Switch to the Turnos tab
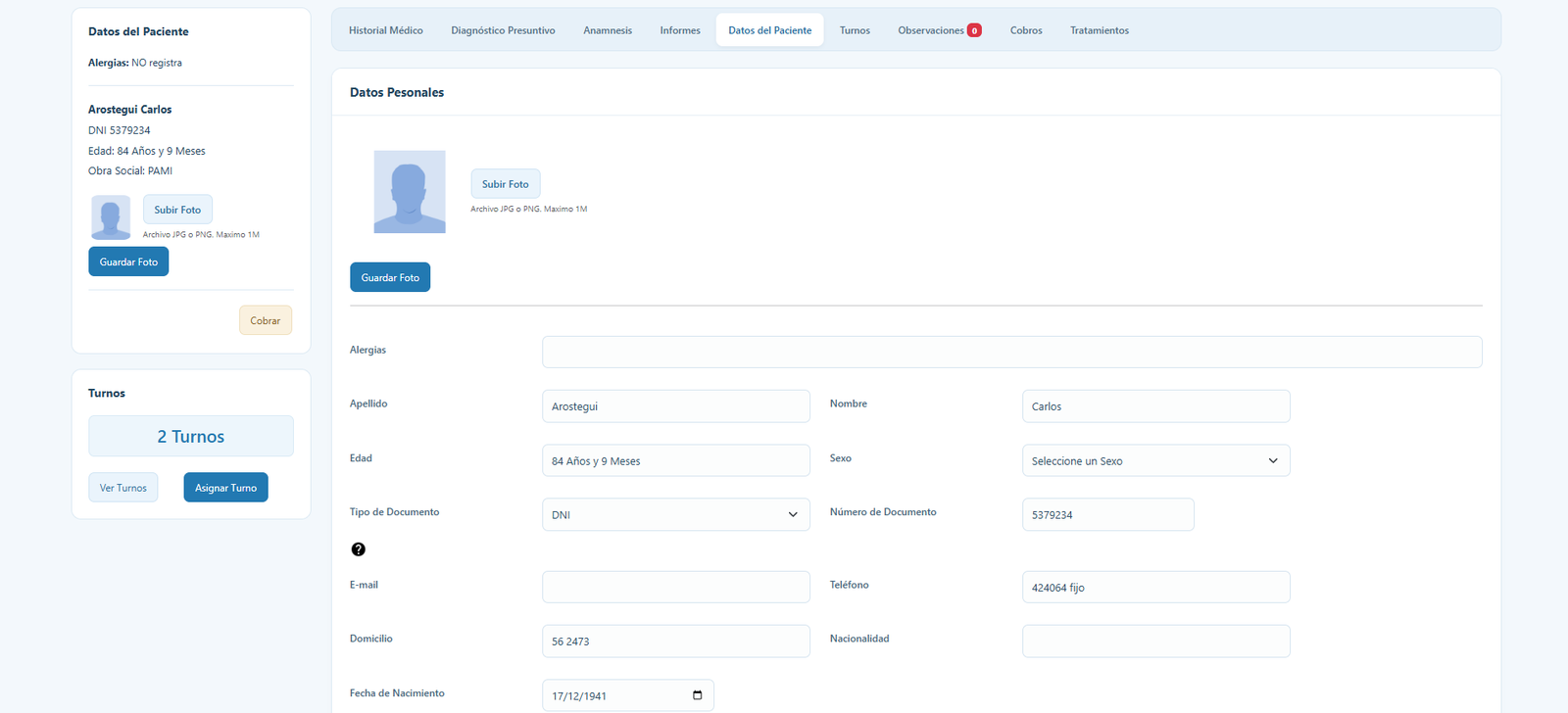 [x=855, y=30]
